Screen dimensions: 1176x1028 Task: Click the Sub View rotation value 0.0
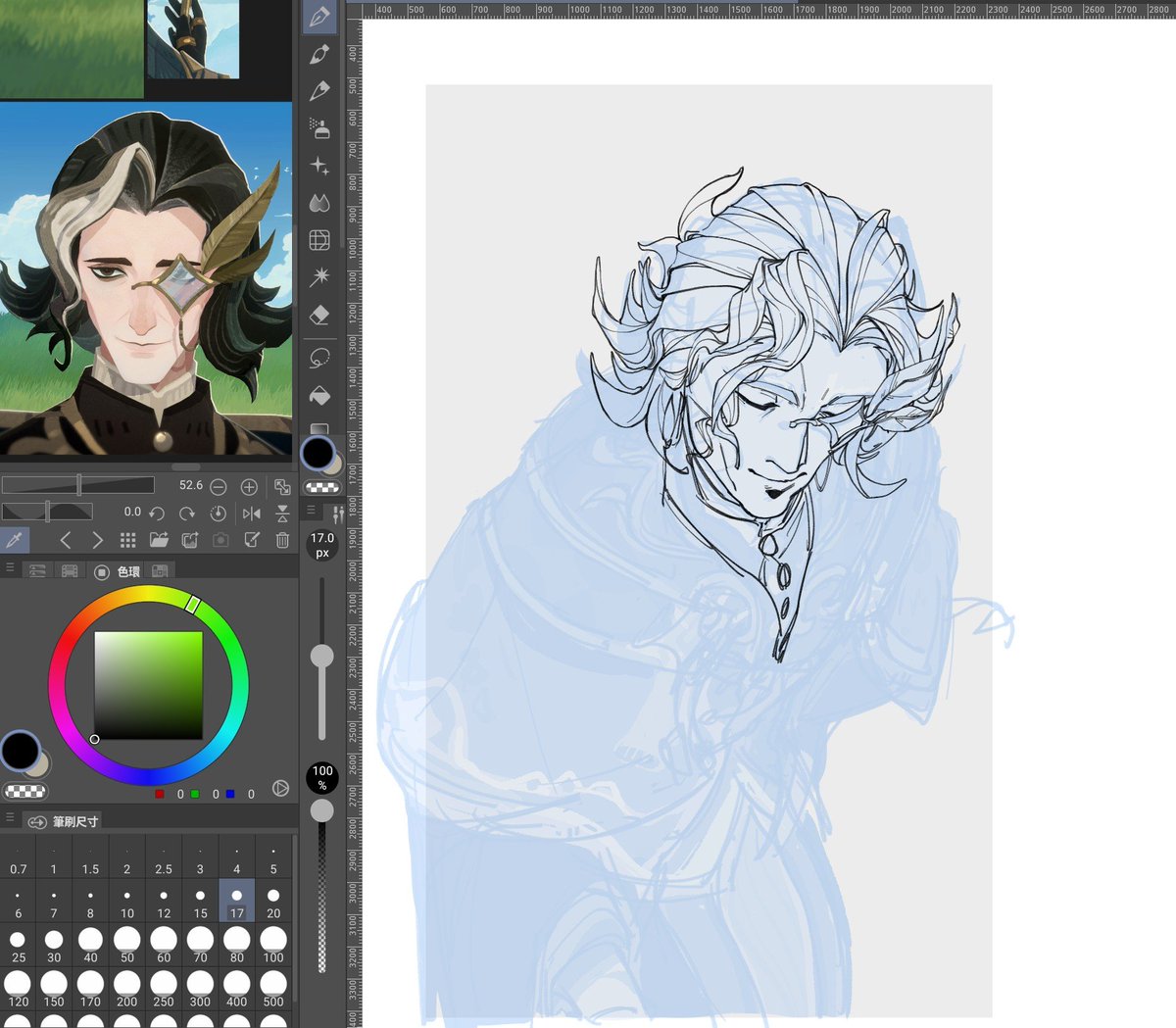(x=132, y=512)
